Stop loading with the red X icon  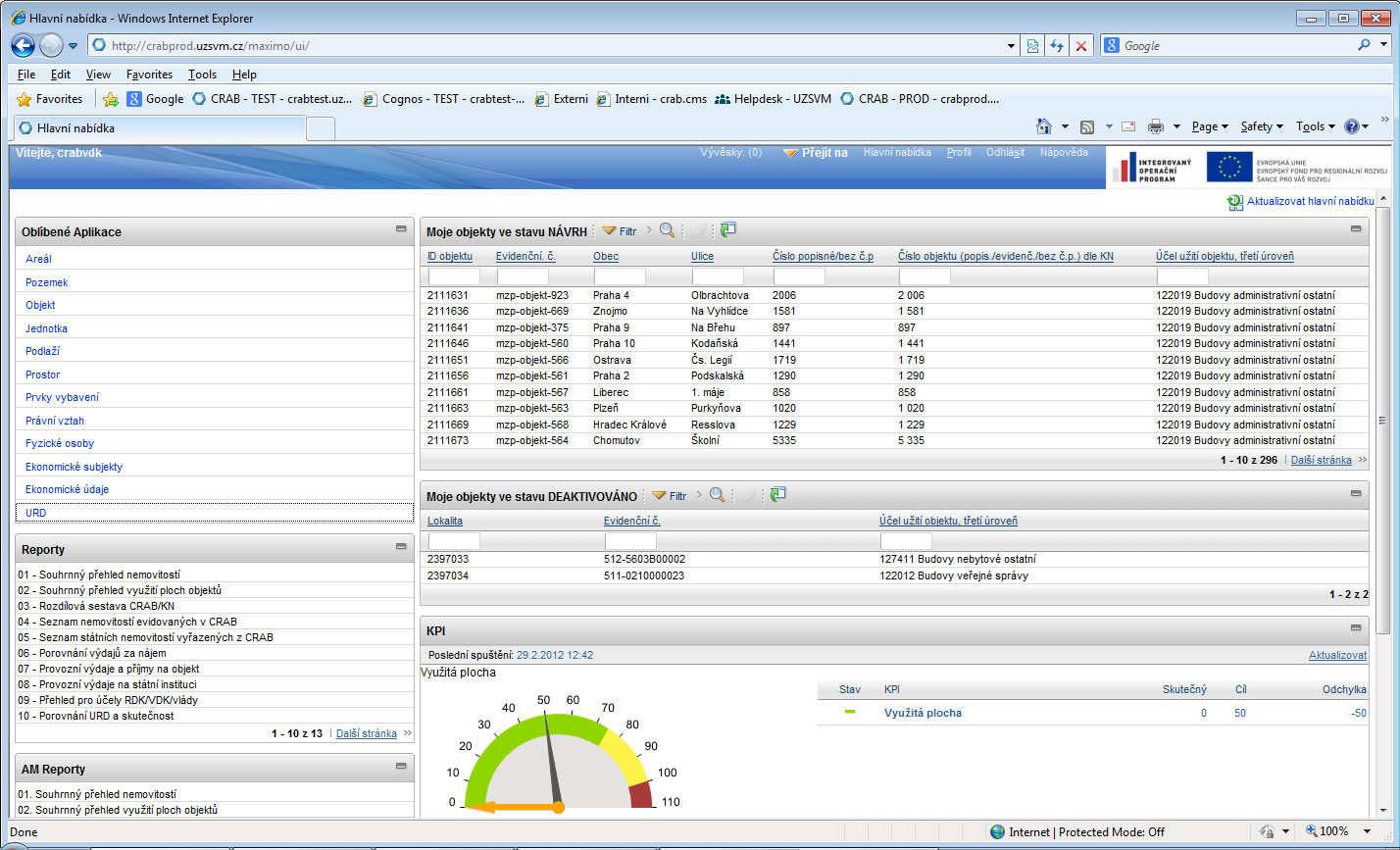[x=1081, y=46]
